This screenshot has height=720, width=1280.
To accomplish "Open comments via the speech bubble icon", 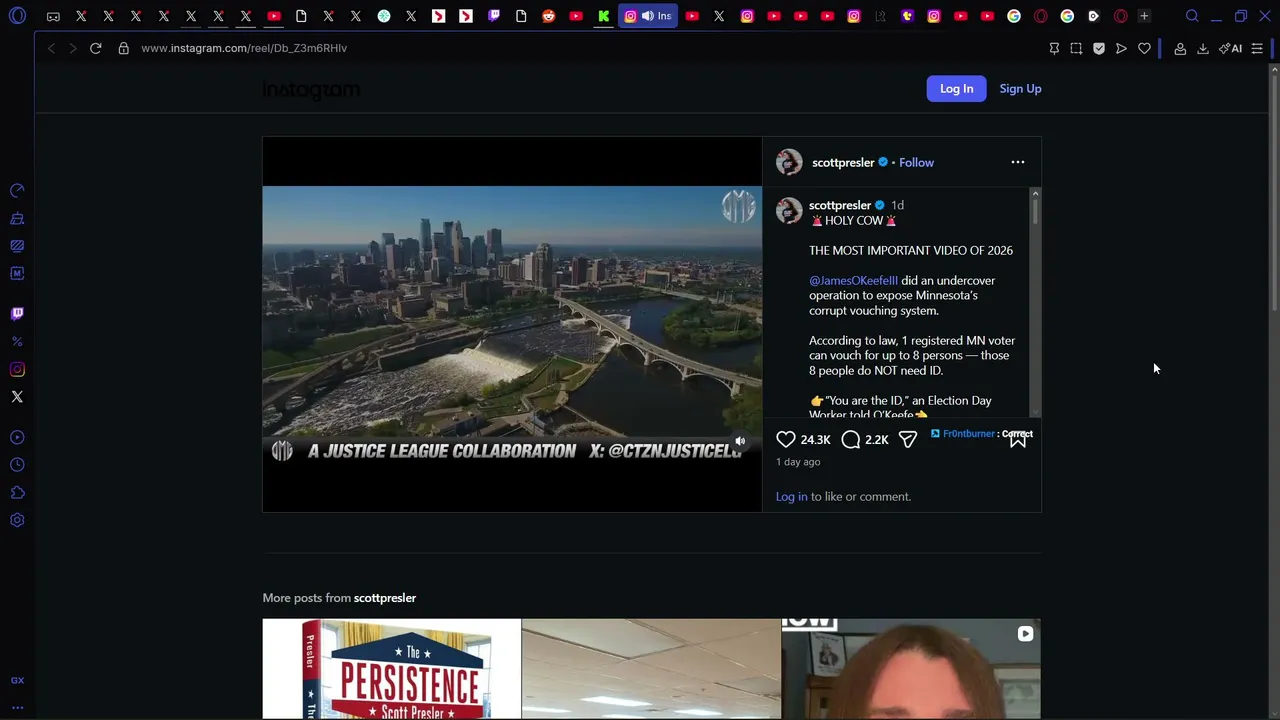I will [851, 439].
